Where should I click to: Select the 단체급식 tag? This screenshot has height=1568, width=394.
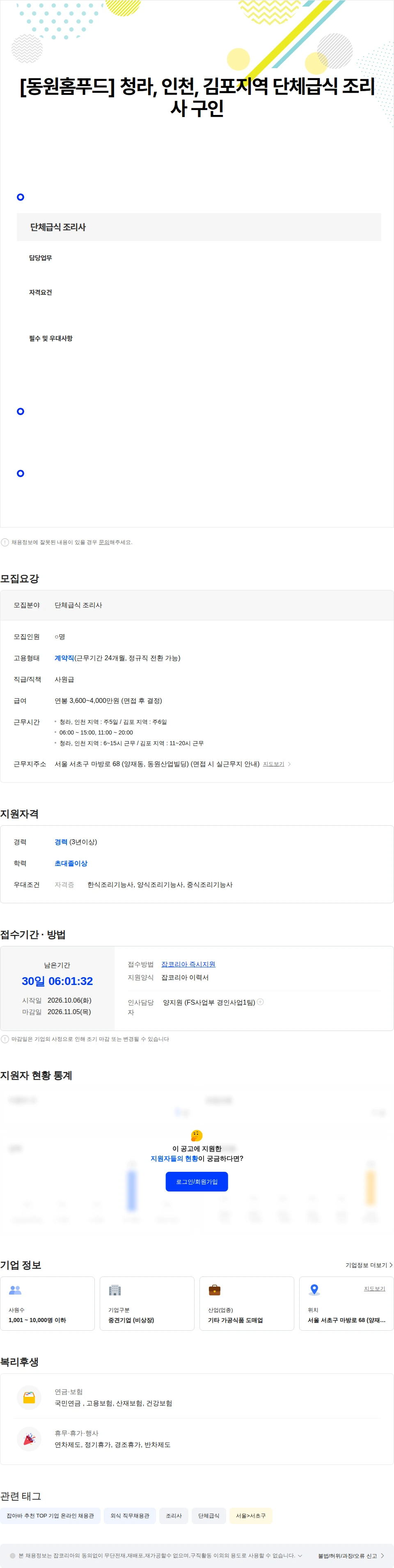coord(208,1516)
